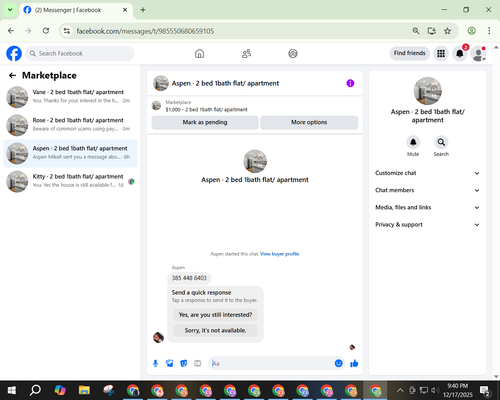Select the Aspen apartment conversation
This screenshot has width=500, height=400.
(x=70, y=153)
